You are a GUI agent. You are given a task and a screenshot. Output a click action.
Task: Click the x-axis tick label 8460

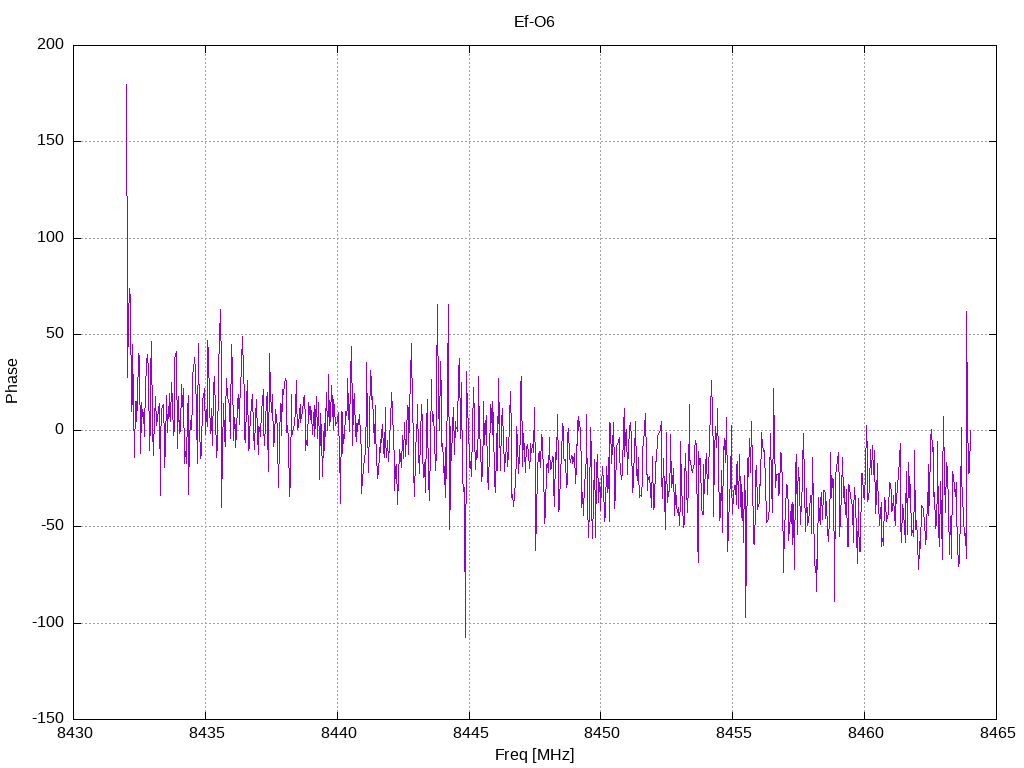coord(865,733)
